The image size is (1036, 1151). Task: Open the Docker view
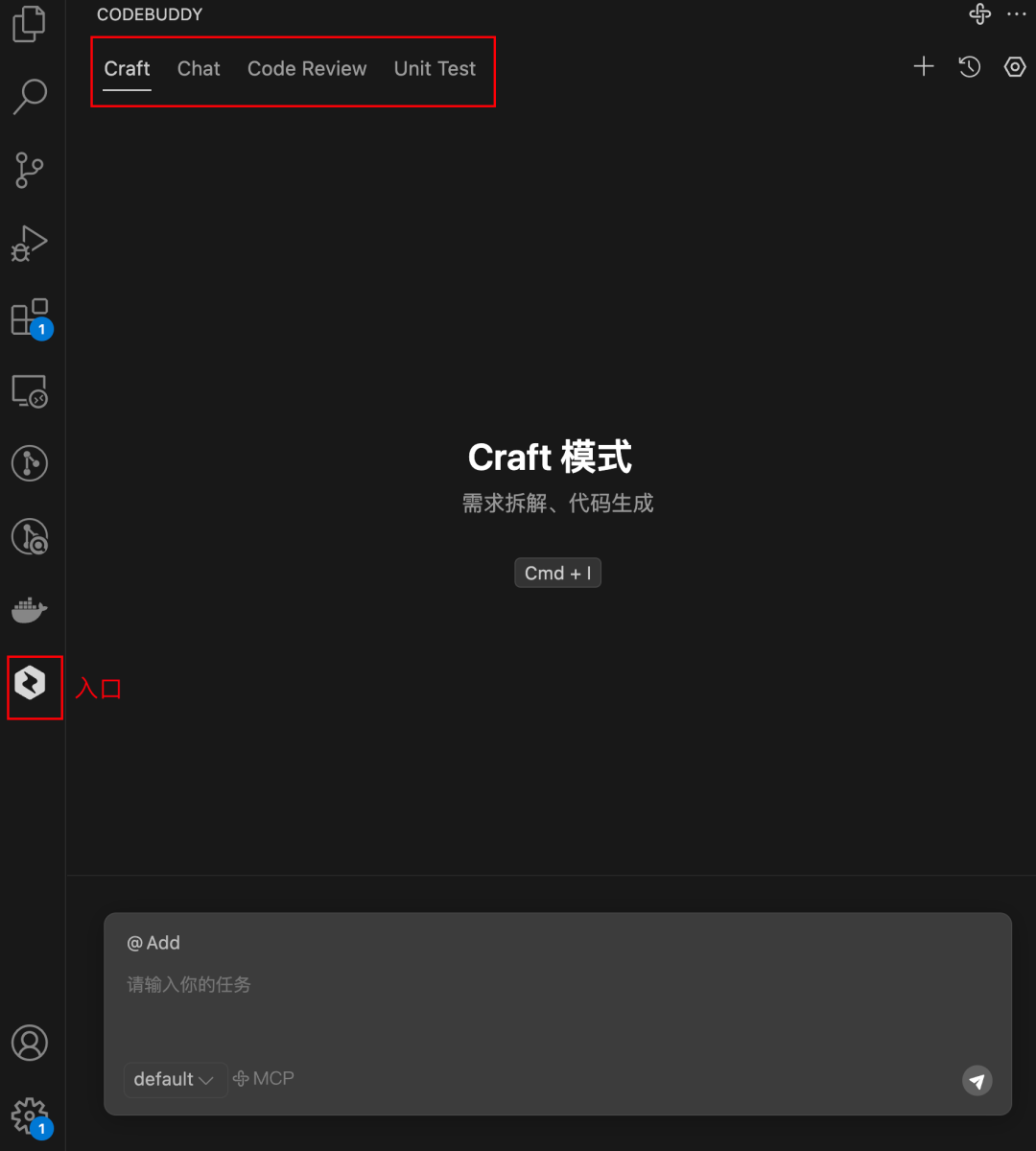click(30, 610)
